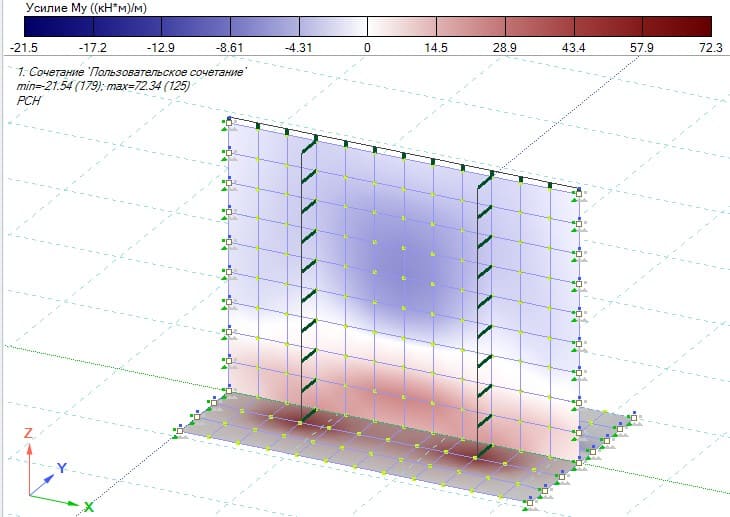Click the darkest red legend segment before 72.3
Viewport: 730px width, 517px height.
coord(677,27)
